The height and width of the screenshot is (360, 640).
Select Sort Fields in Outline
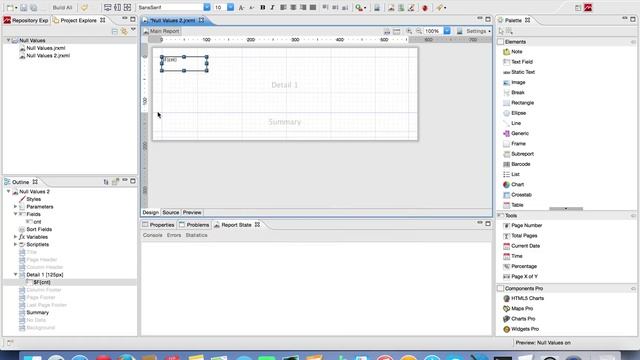point(36,229)
